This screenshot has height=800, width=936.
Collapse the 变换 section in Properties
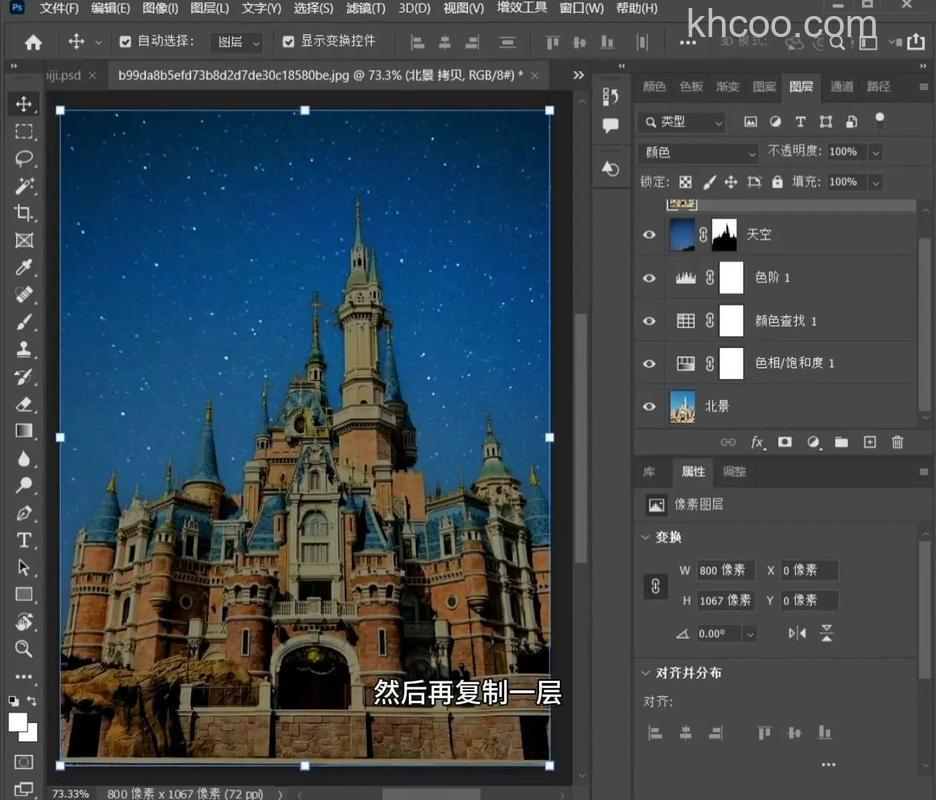pyautogui.click(x=646, y=537)
